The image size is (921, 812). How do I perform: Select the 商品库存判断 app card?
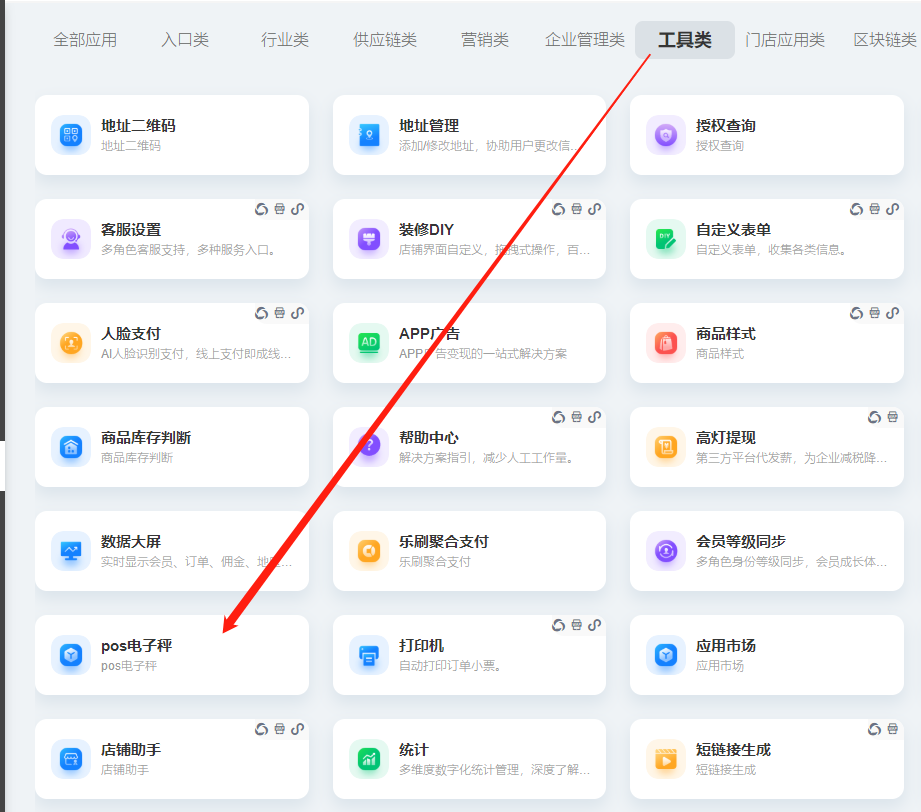point(171,447)
